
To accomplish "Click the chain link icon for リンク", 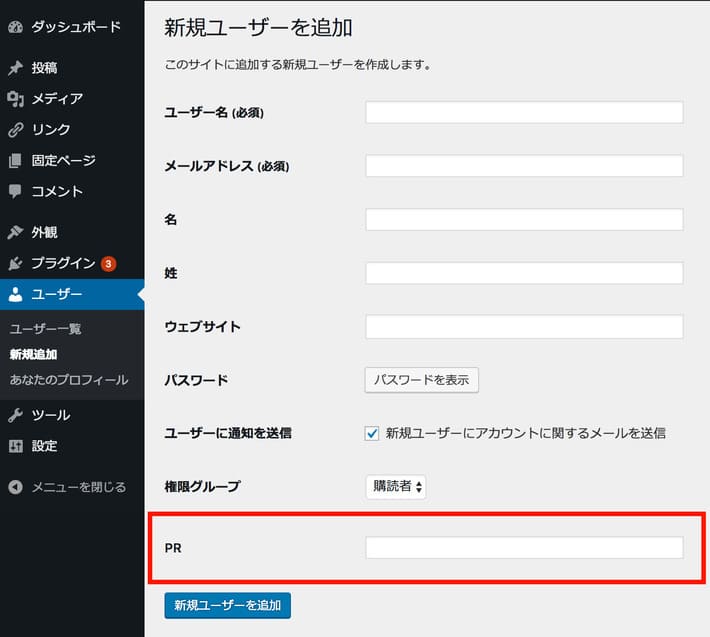I will (x=15, y=130).
